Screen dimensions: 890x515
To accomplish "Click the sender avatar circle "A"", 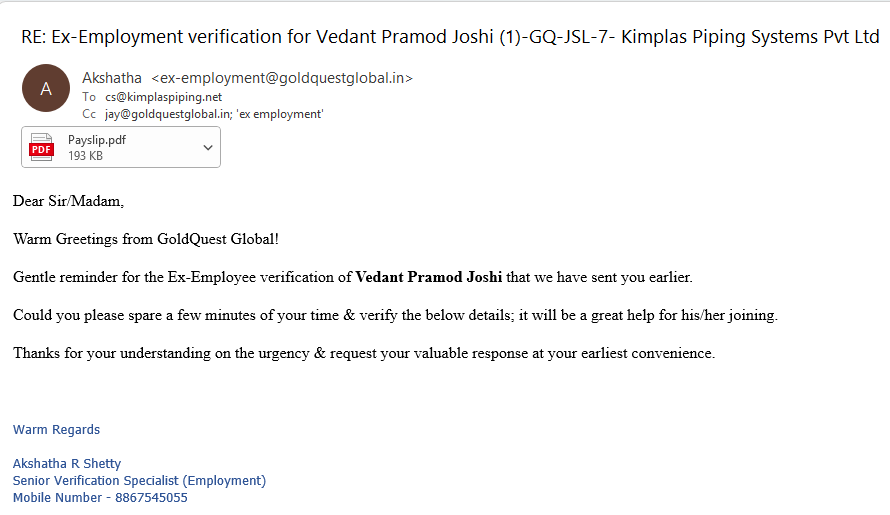I will coord(46,88).
